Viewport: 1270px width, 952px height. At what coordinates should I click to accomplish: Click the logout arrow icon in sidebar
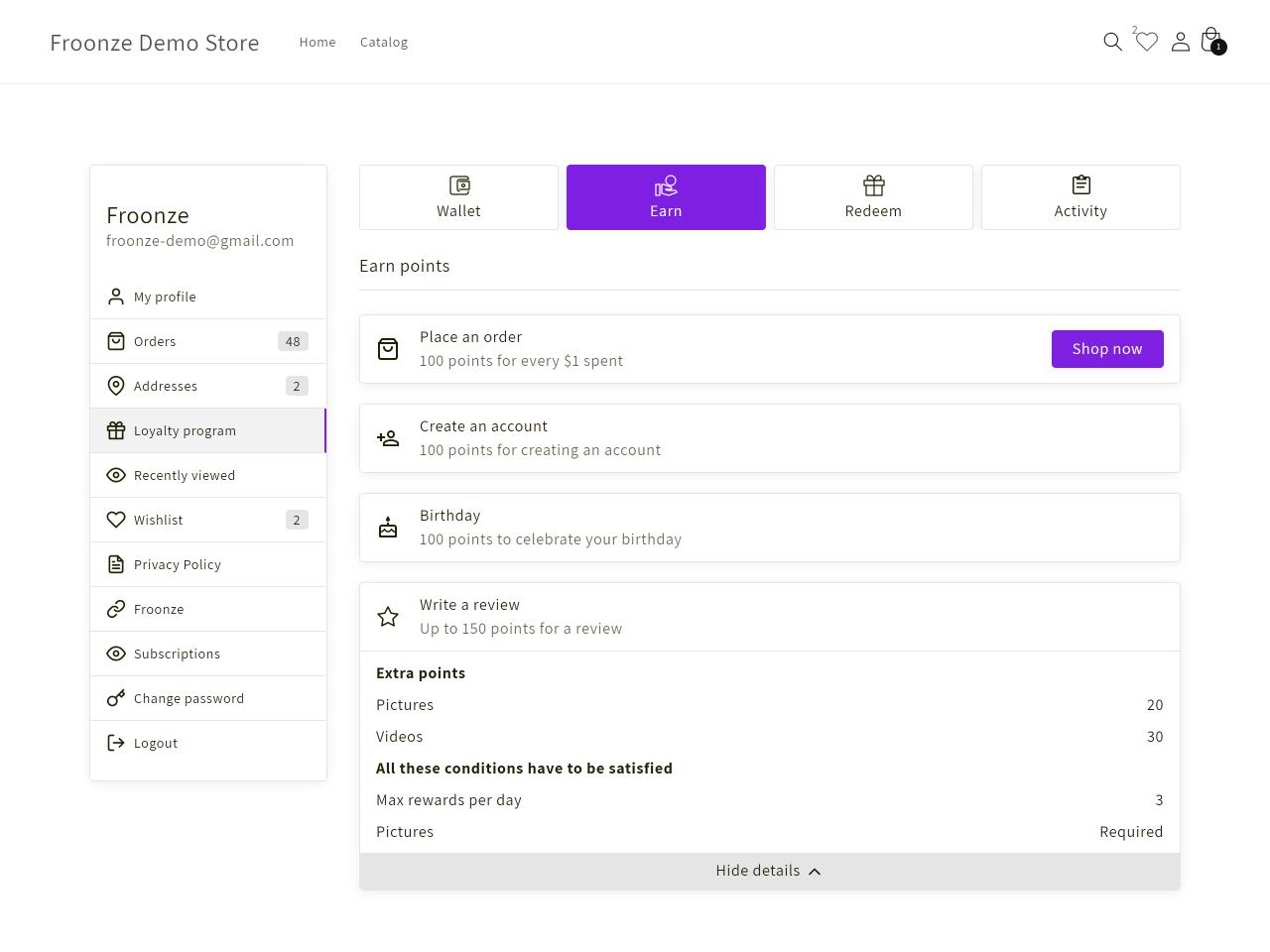116,743
